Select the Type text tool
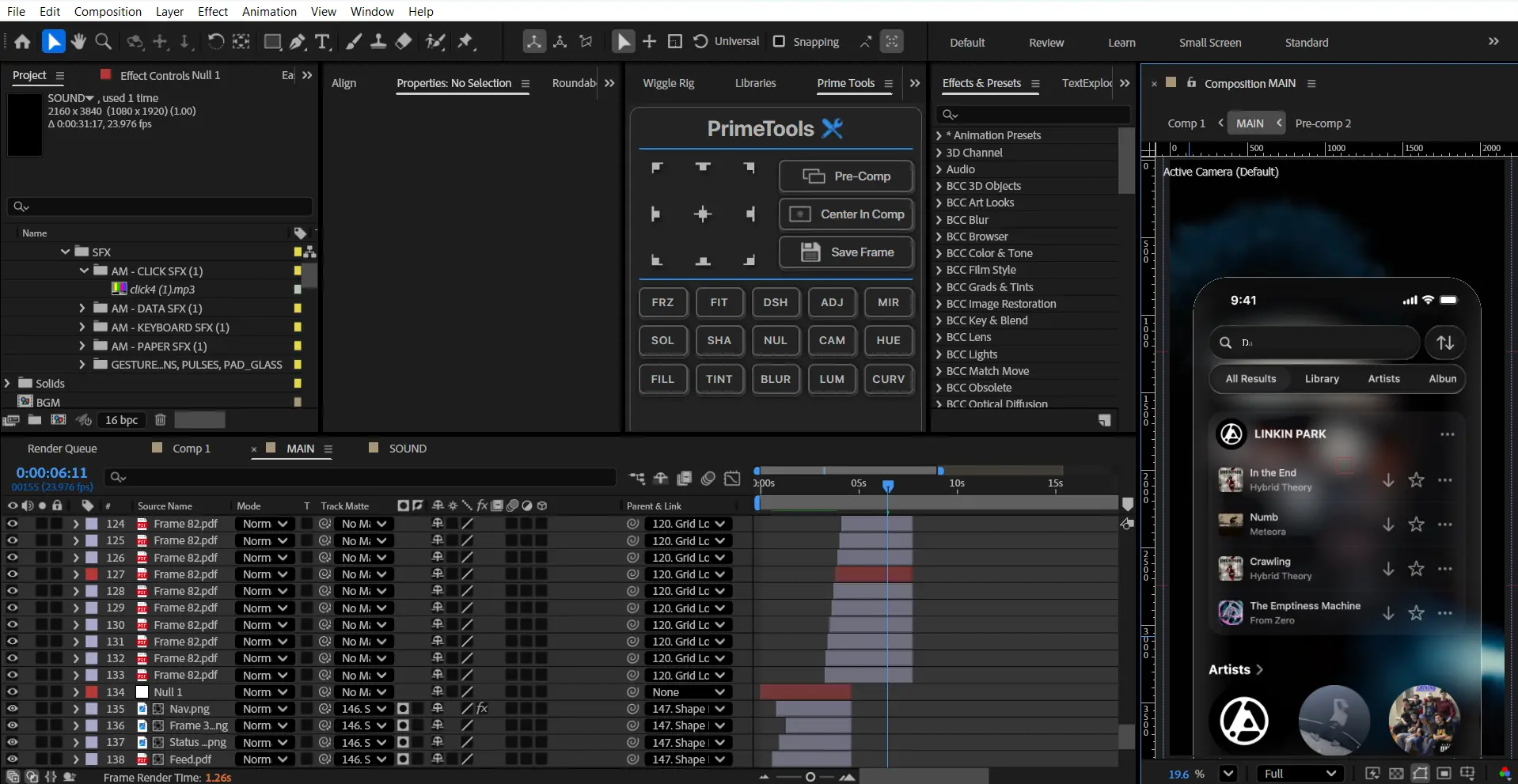Screen dimensions: 1518x784 tap(322, 41)
